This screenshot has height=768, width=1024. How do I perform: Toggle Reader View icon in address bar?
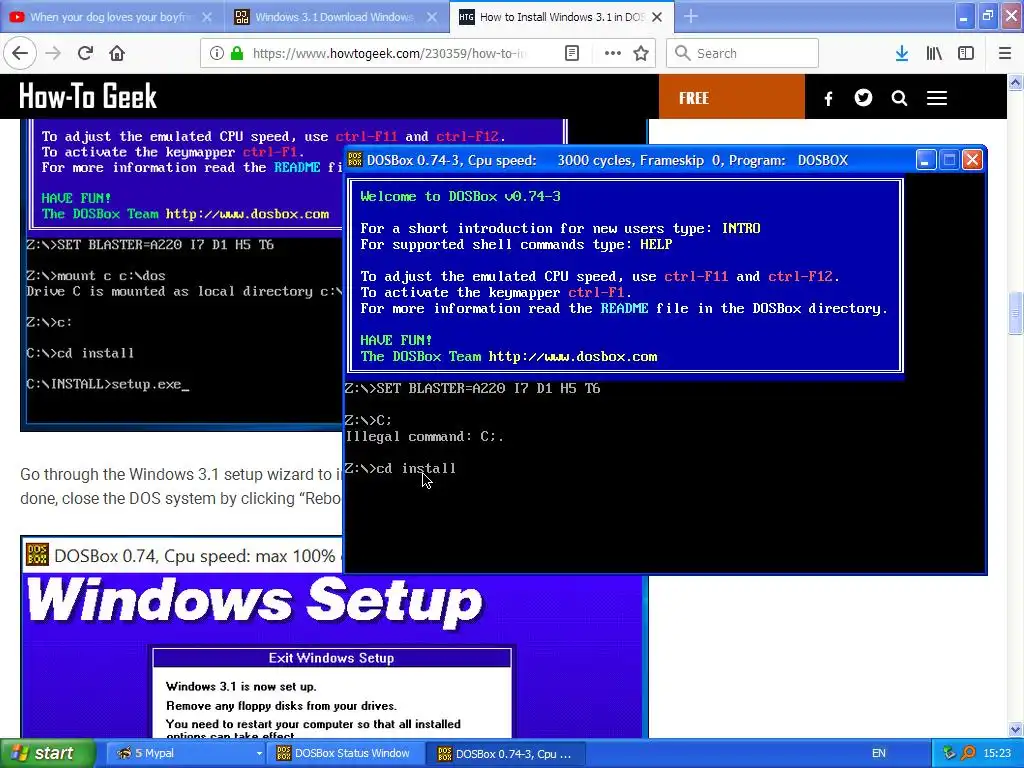click(571, 54)
